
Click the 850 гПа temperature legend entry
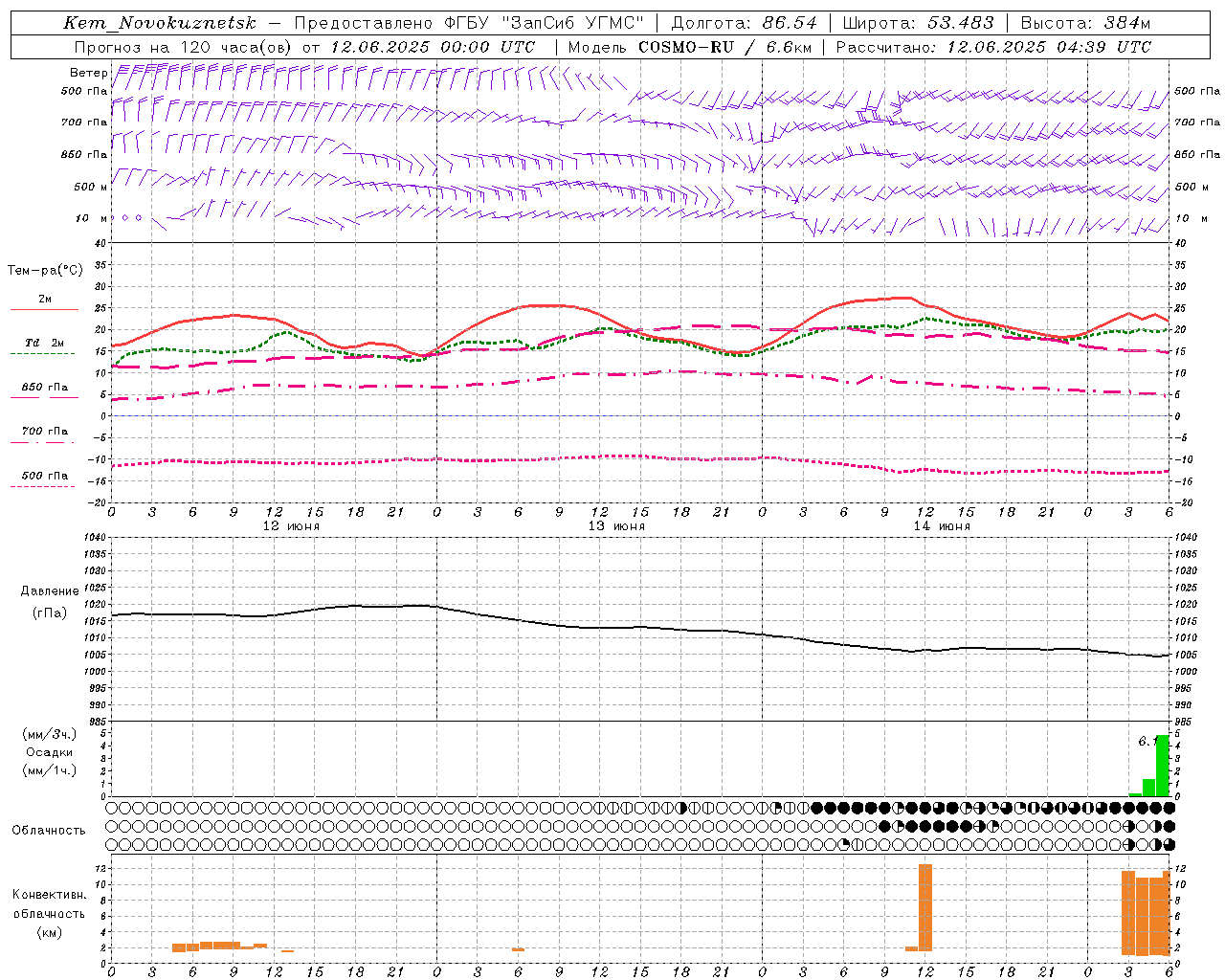[x=44, y=391]
